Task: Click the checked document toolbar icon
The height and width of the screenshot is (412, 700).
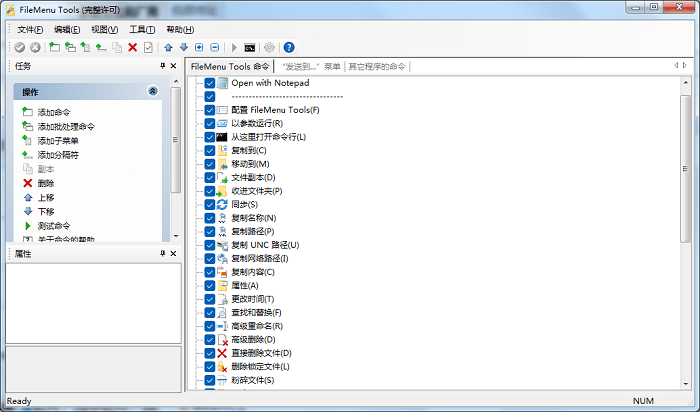Action: coord(148,47)
